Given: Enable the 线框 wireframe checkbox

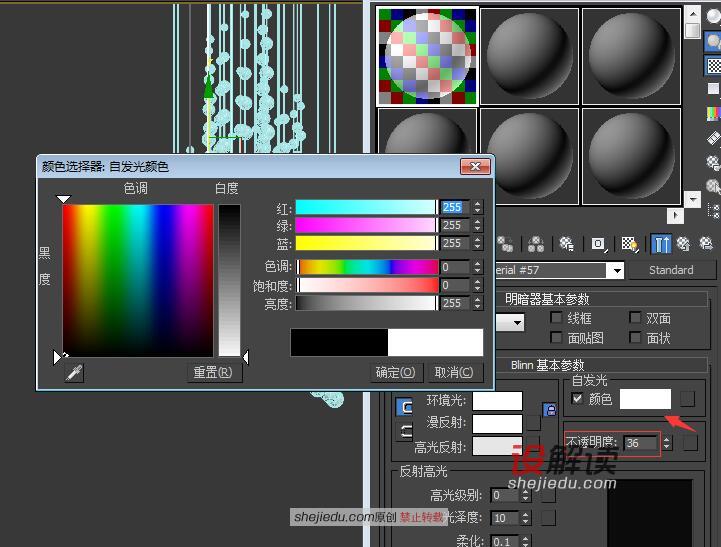Looking at the screenshot, I should click(556, 318).
